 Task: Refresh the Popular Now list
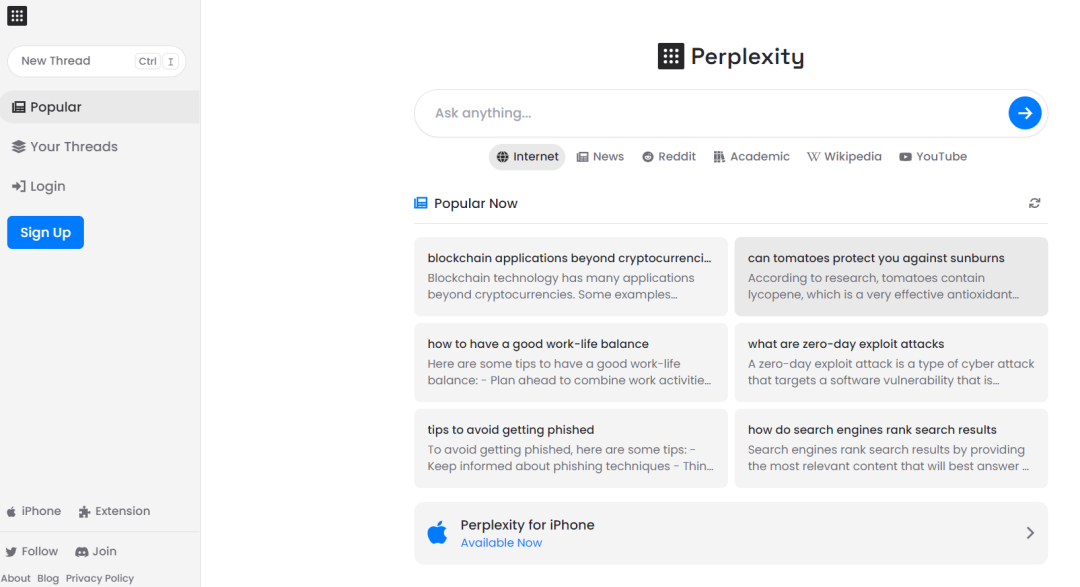[1034, 203]
